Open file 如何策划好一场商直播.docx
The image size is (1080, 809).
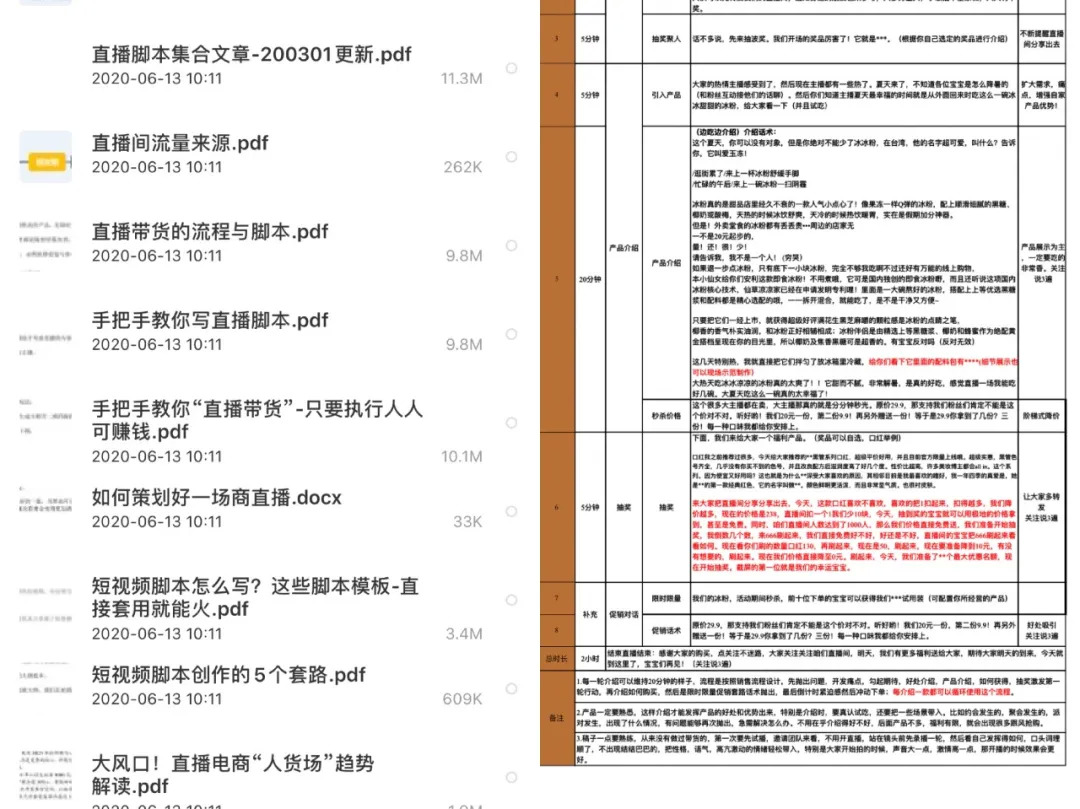(x=216, y=497)
